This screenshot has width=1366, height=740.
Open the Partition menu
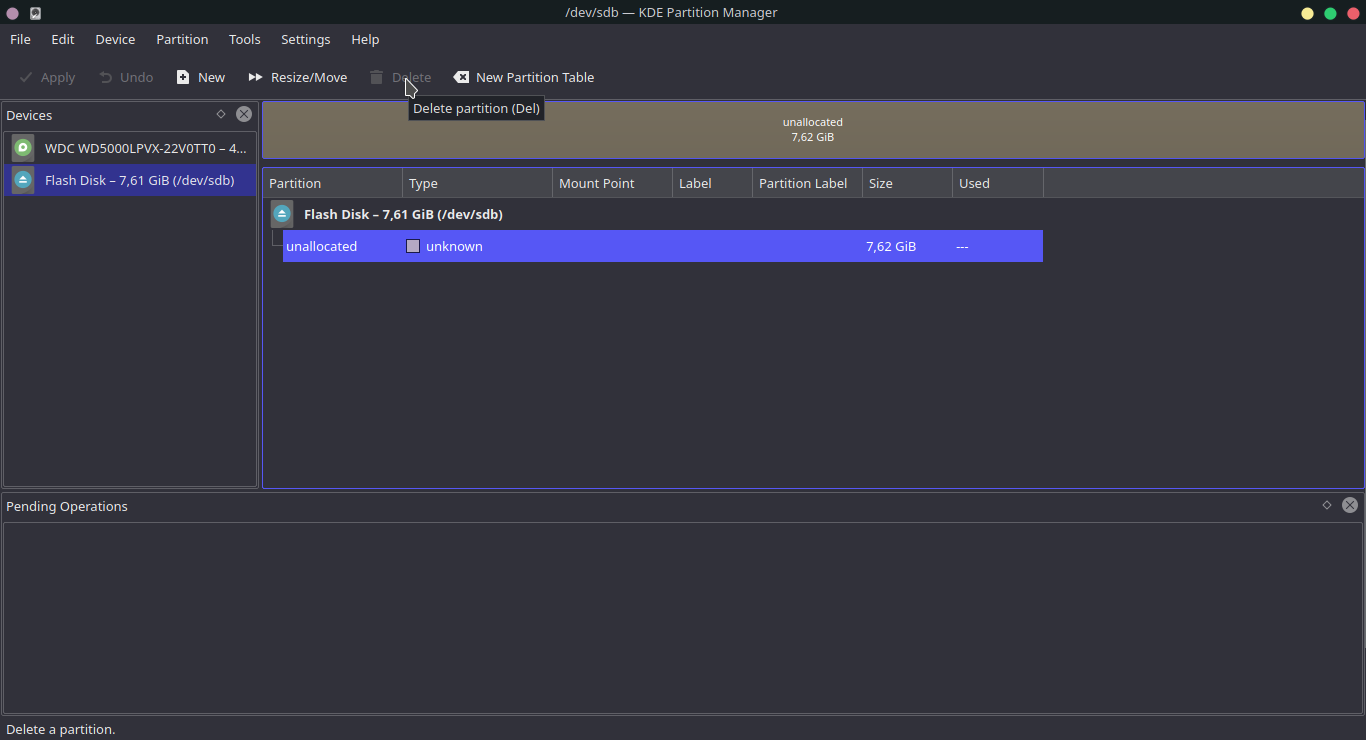pyautogui.click(x=182, y=39)
